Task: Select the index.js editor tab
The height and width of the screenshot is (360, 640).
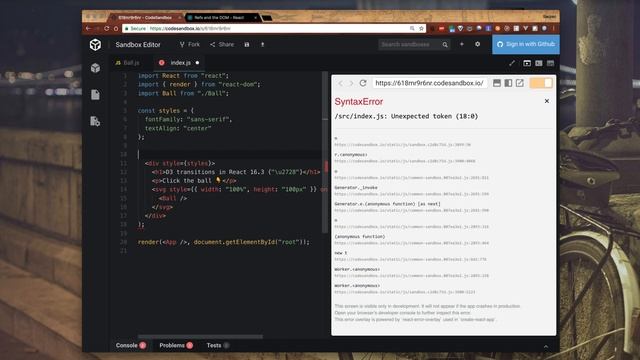Action: pos(181,63)
